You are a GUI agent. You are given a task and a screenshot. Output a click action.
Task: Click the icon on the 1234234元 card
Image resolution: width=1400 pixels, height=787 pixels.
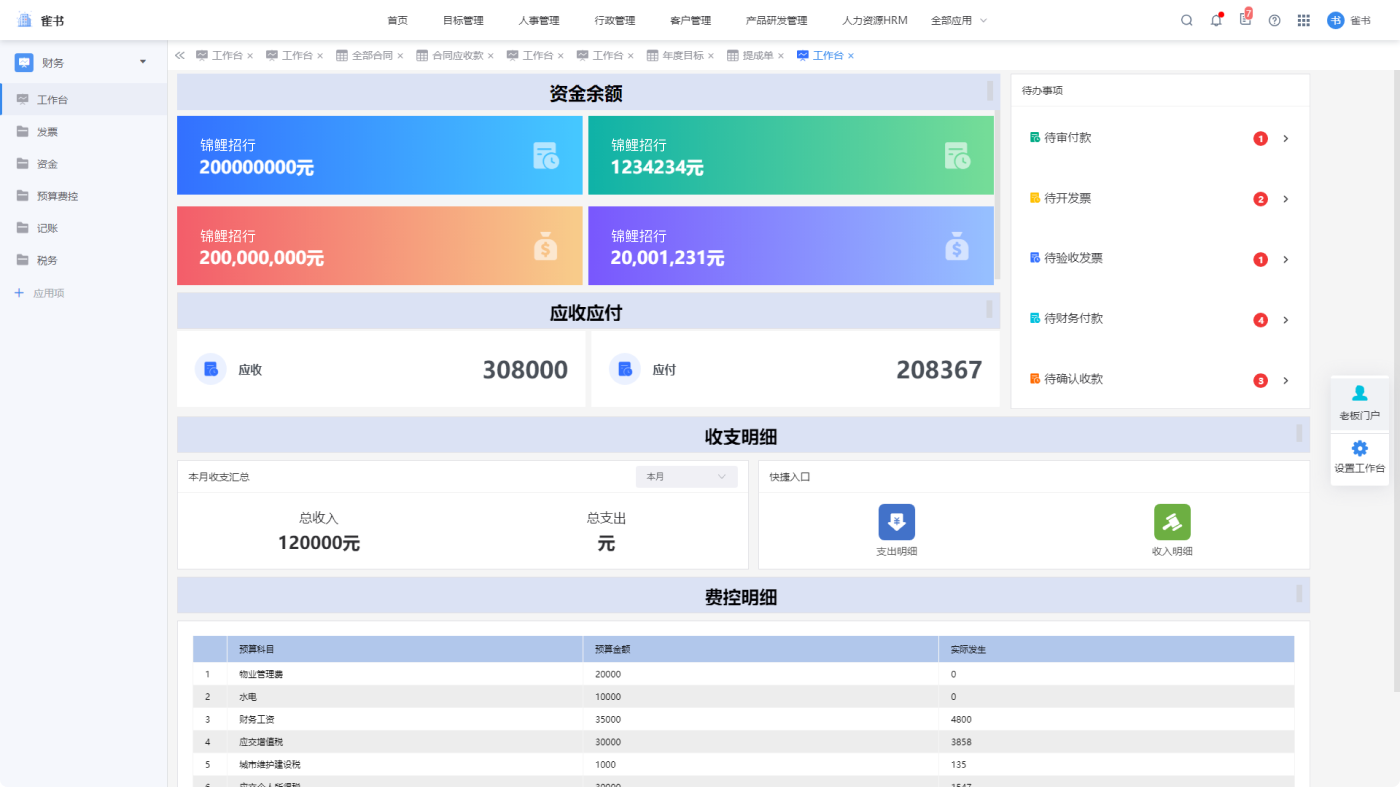(x=957, y=156)
